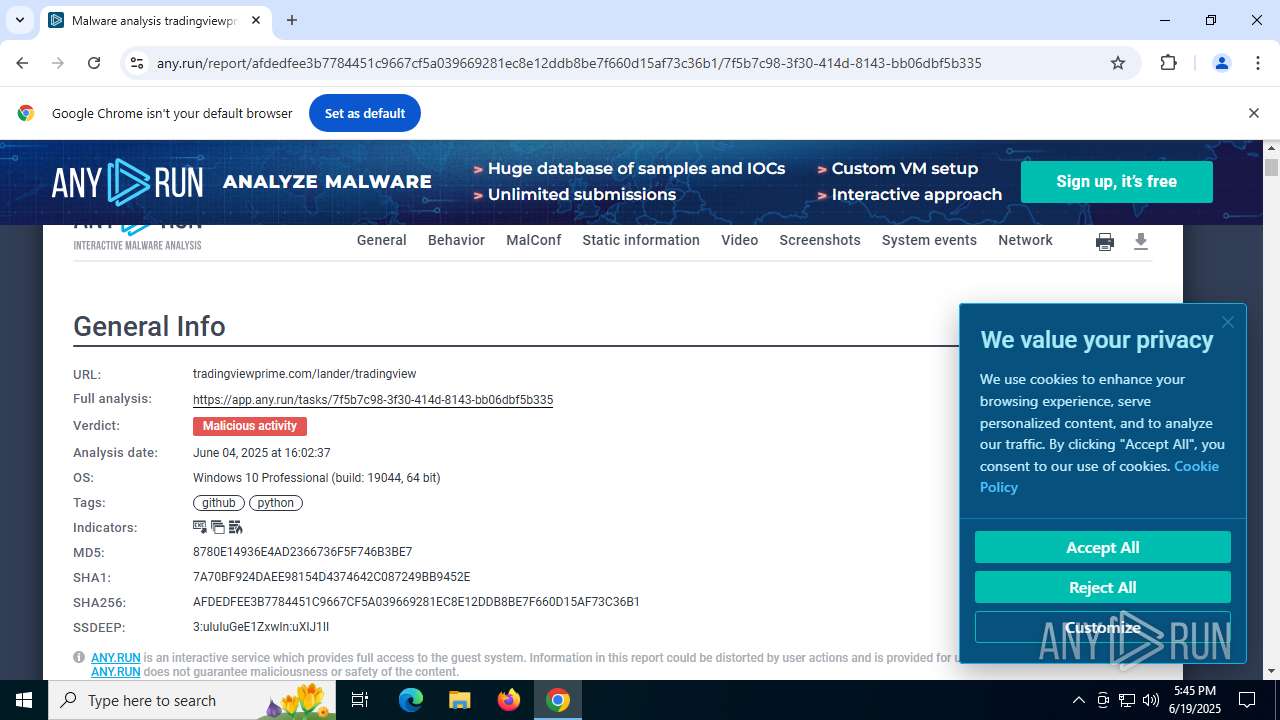Viewport: 1280px width, 720px height.
Task: View site information icon
Action: pos(138,63)
